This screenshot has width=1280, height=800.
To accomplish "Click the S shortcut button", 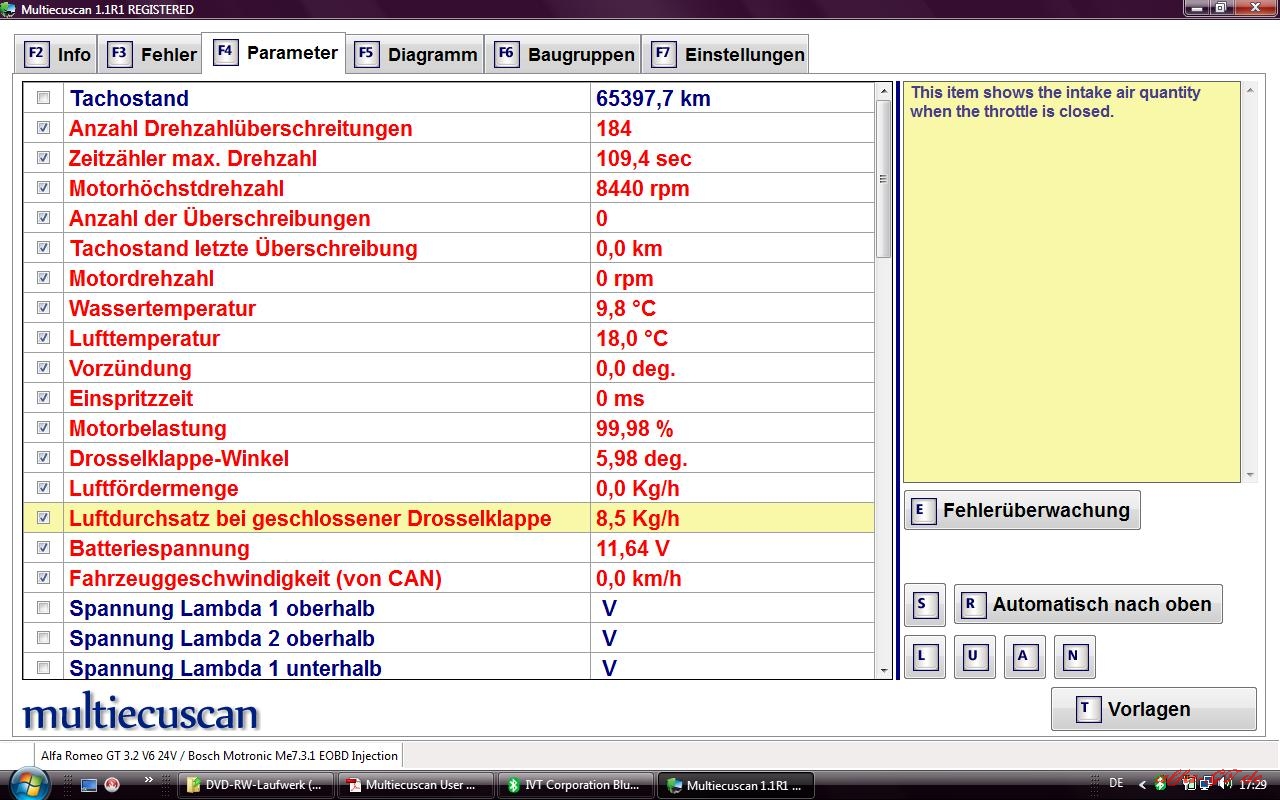I will 924,605.
